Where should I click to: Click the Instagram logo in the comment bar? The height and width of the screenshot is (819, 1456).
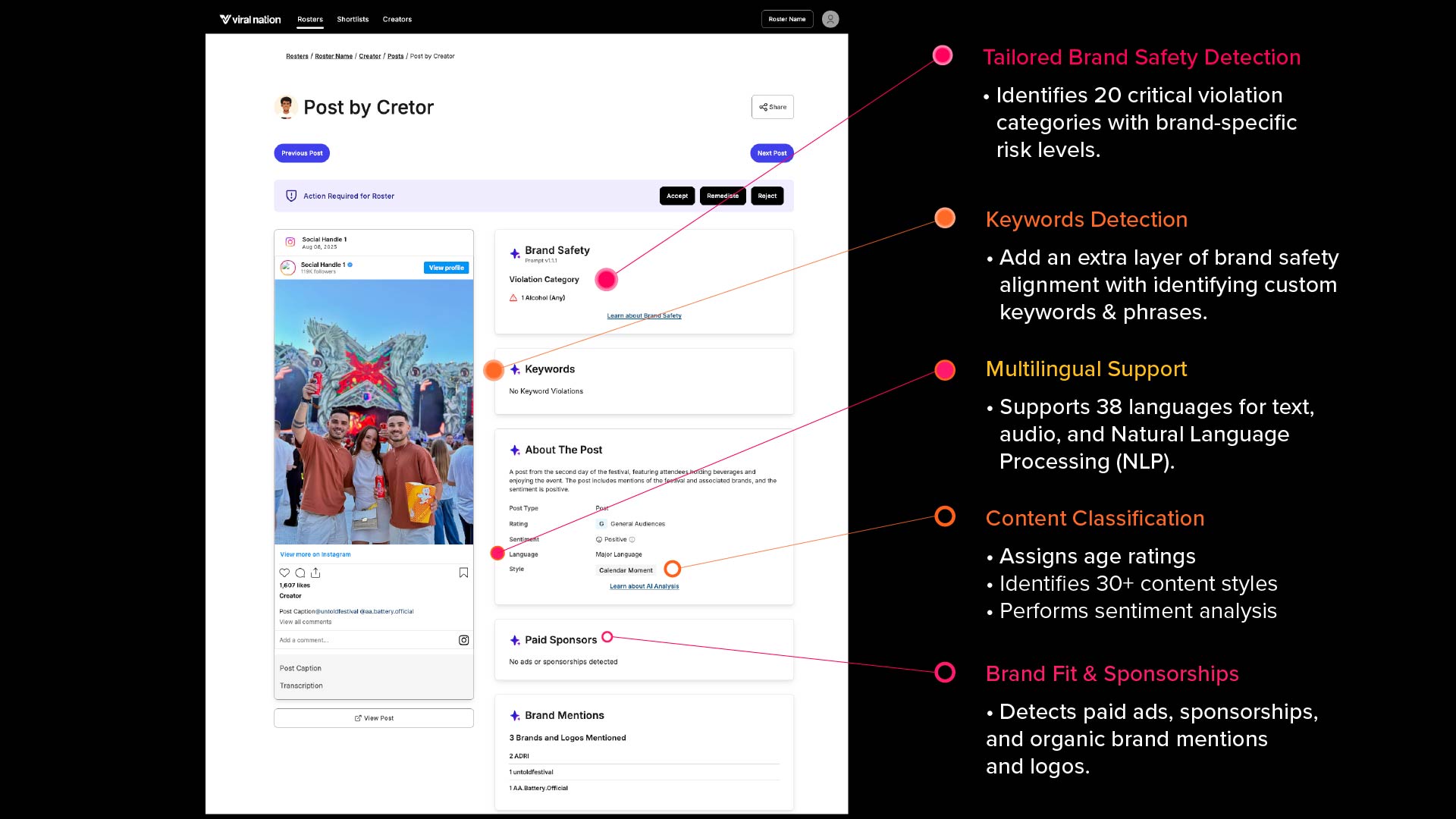click(x=463, y=640)
